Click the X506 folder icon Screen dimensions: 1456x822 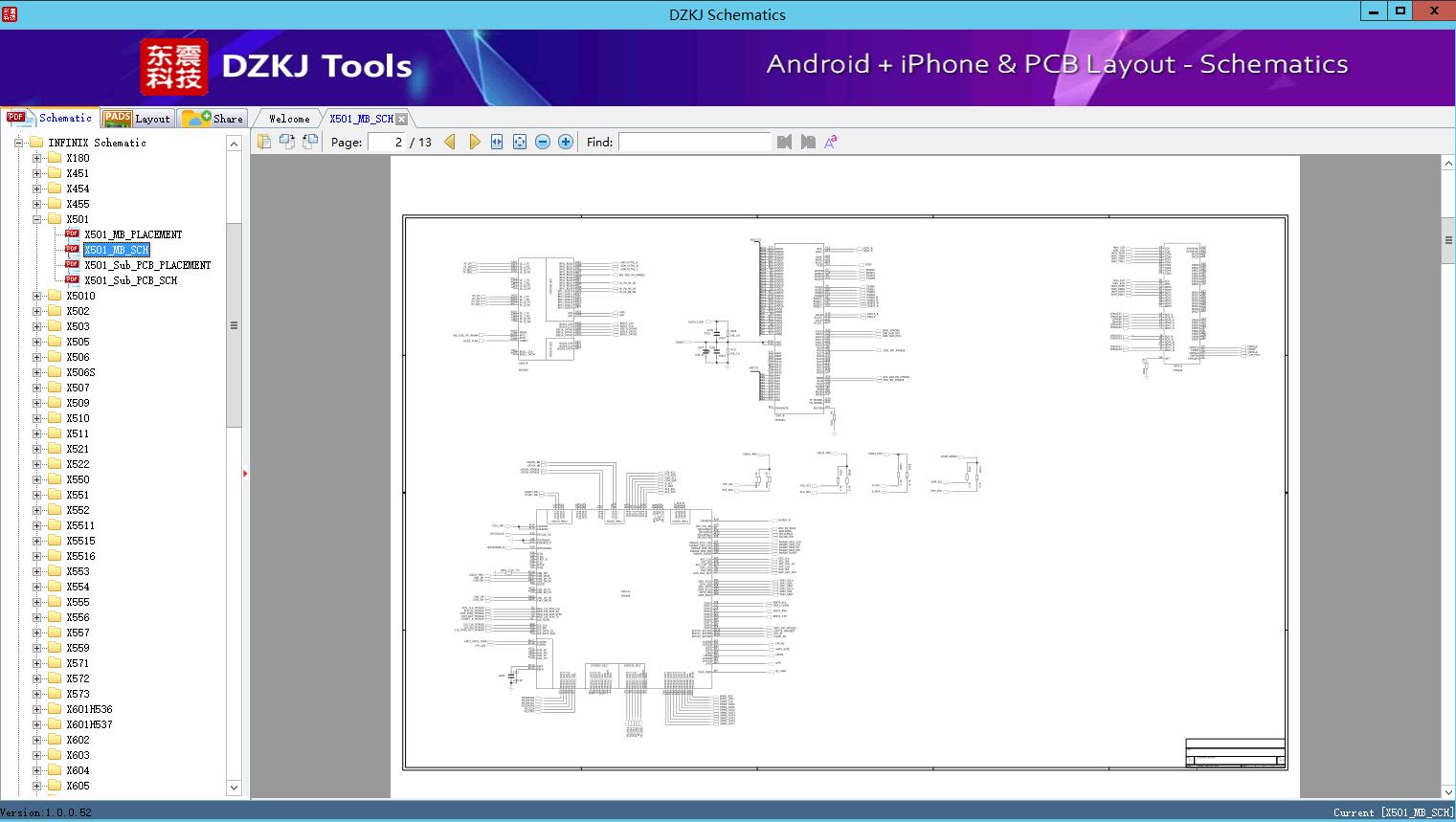55,357
